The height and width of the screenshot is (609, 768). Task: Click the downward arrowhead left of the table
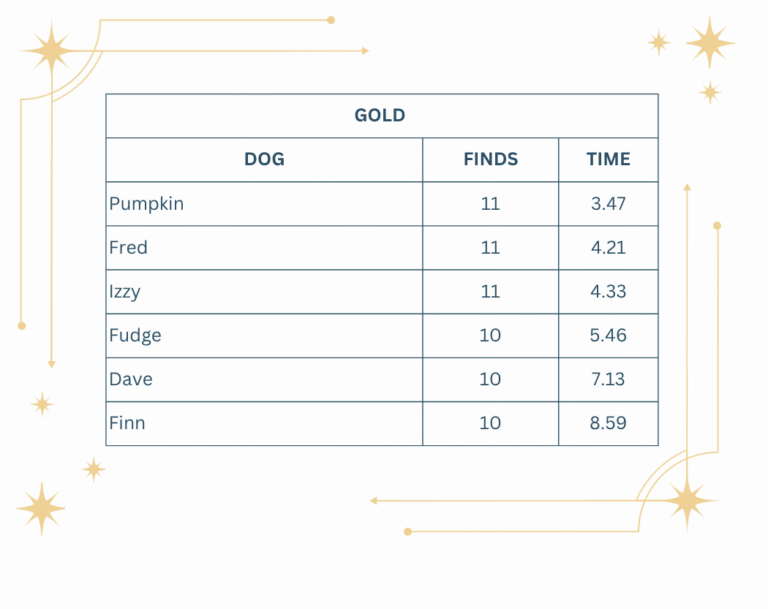52,364
